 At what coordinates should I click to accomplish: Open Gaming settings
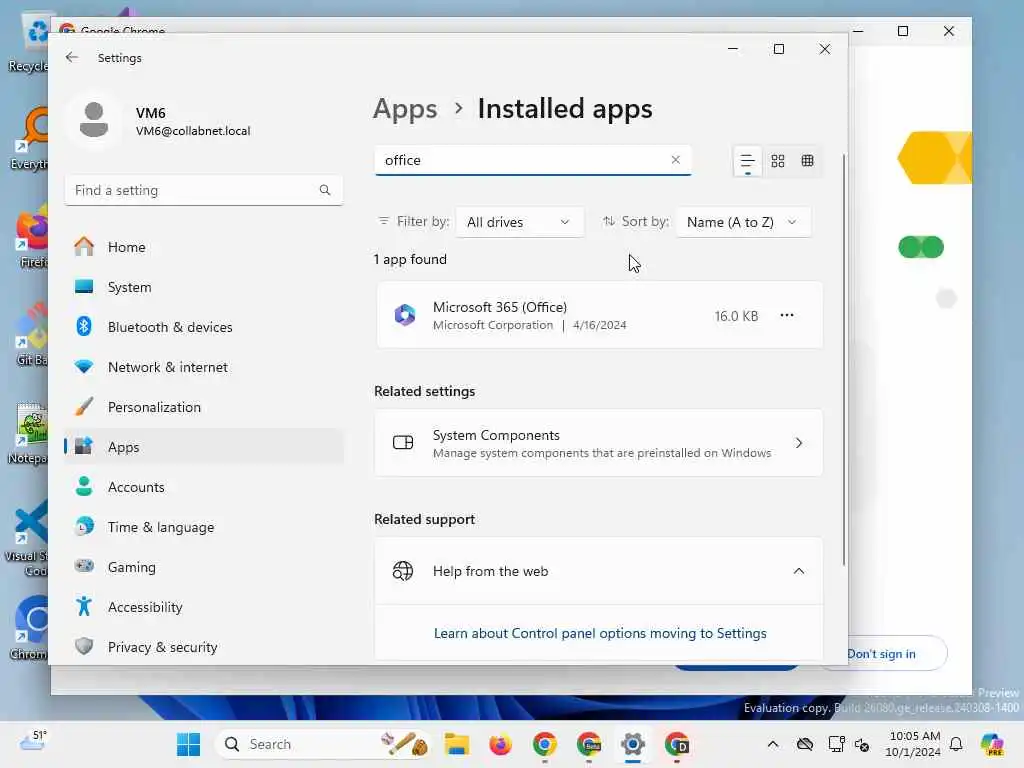coord(204,567)
